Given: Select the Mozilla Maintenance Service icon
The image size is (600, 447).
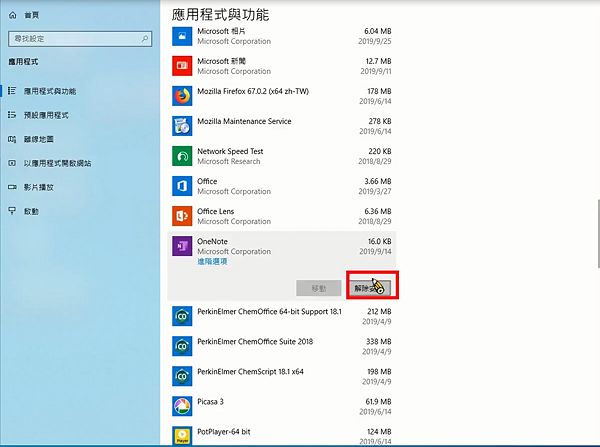Looking at the screenshot, I should click(182, 126).
